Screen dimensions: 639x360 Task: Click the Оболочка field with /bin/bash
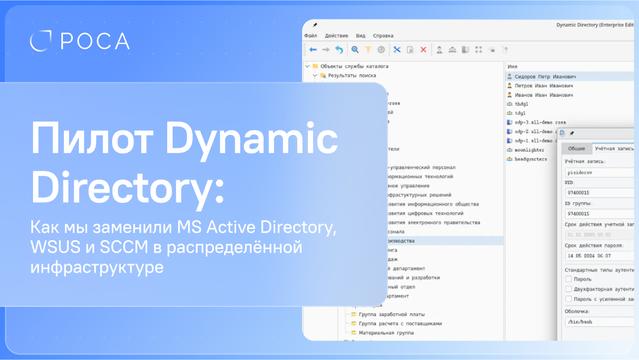pyautogui.click(x=599, y=322)
